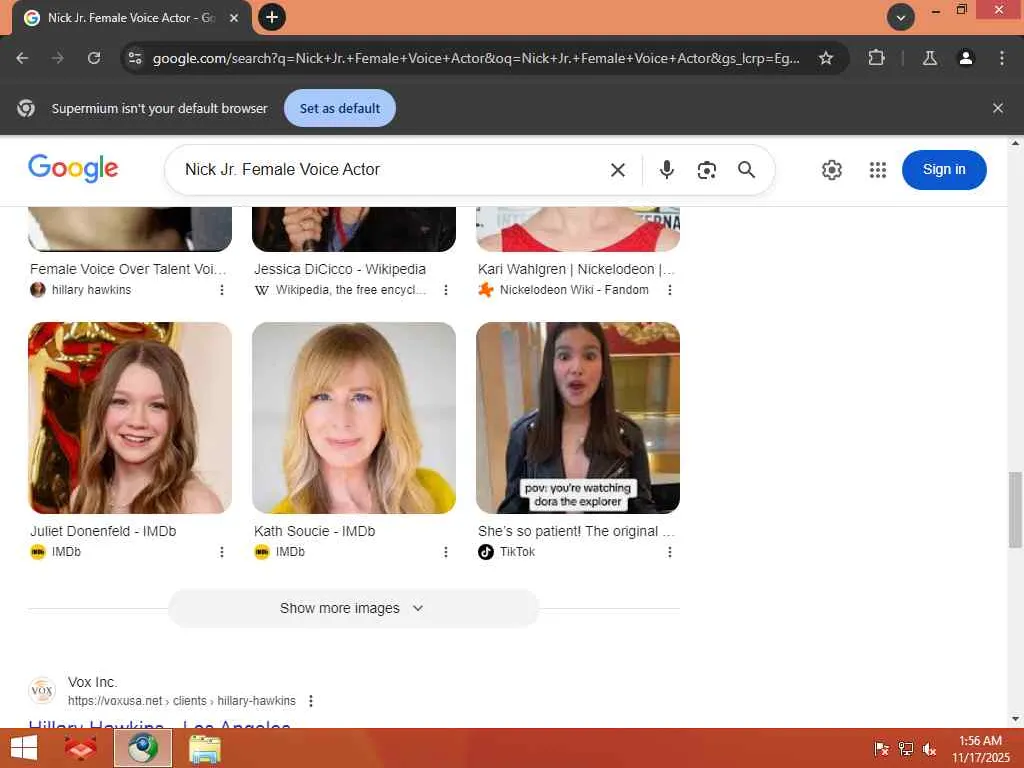
Task: Dismiss the default browser notification bar
Action: click(x=997, y=108)
